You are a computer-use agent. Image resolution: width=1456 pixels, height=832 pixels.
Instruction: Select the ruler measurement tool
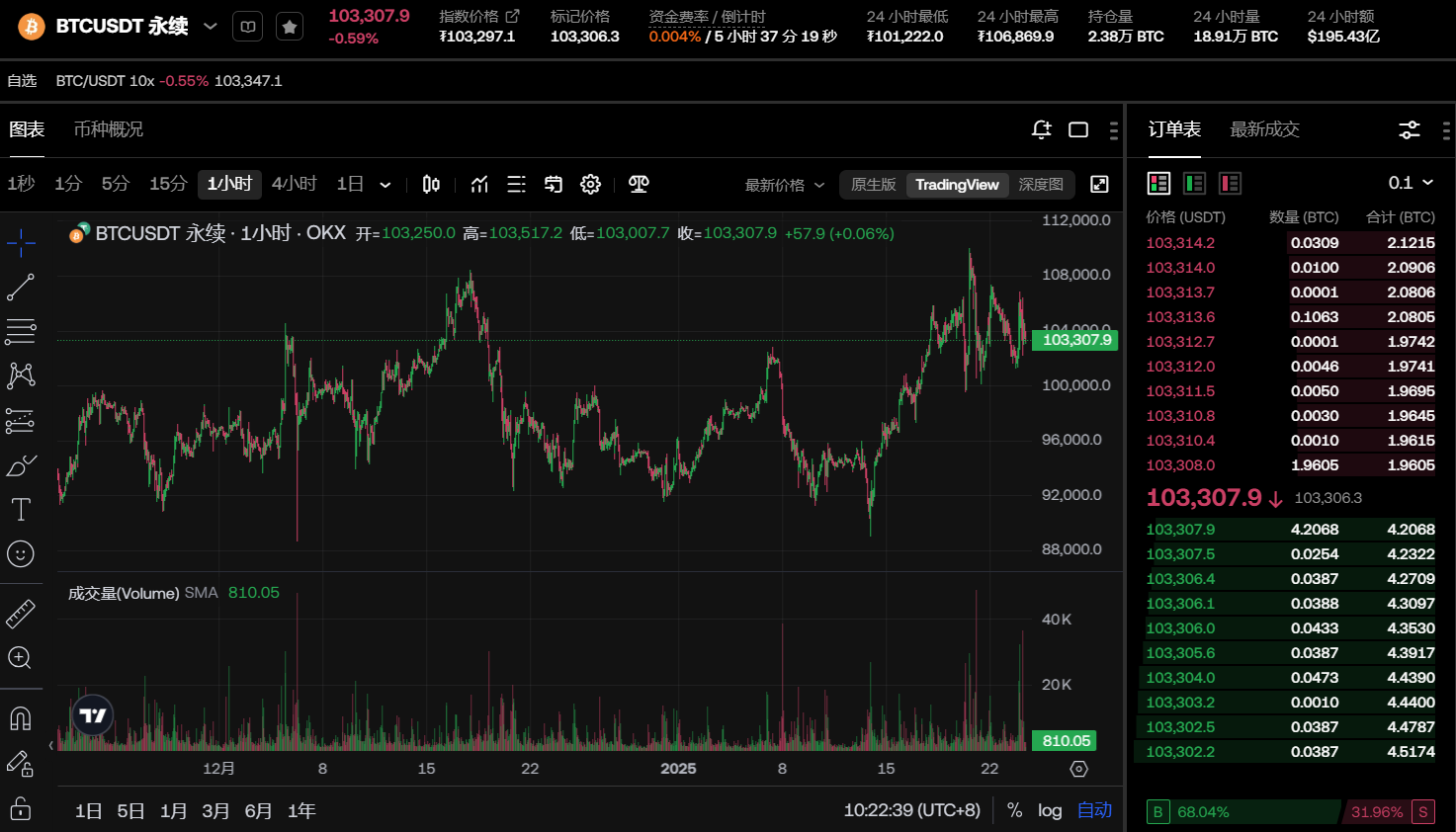point(21,614)
